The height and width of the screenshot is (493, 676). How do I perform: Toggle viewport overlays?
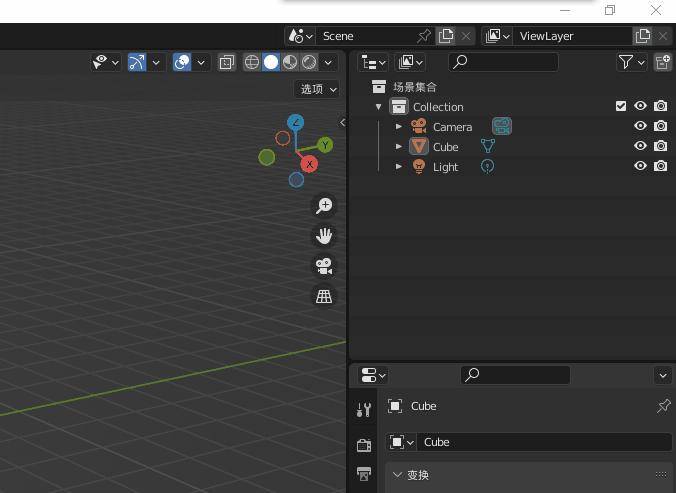182,62
